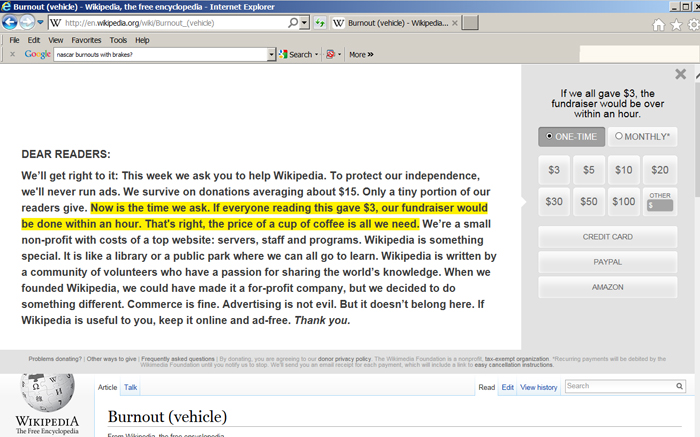This screenshot has width=700, height=437.
Task: Open the Edit menu
Action: point(33,40)
